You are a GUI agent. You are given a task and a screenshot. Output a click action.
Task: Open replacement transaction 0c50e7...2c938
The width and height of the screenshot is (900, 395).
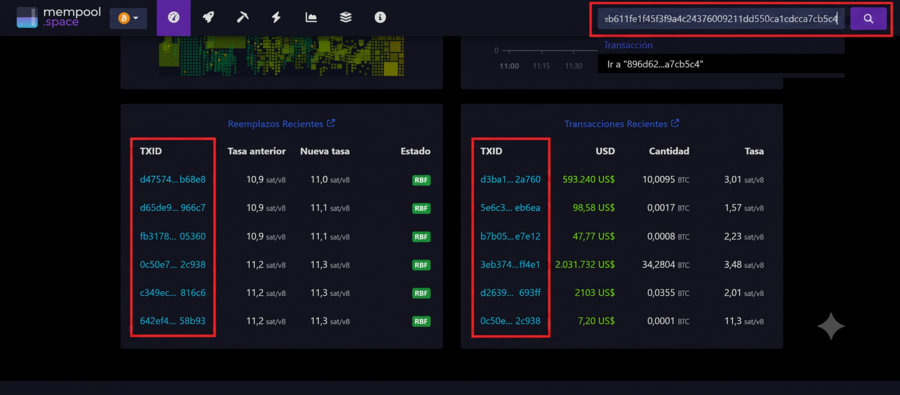[x=173, y=265]
